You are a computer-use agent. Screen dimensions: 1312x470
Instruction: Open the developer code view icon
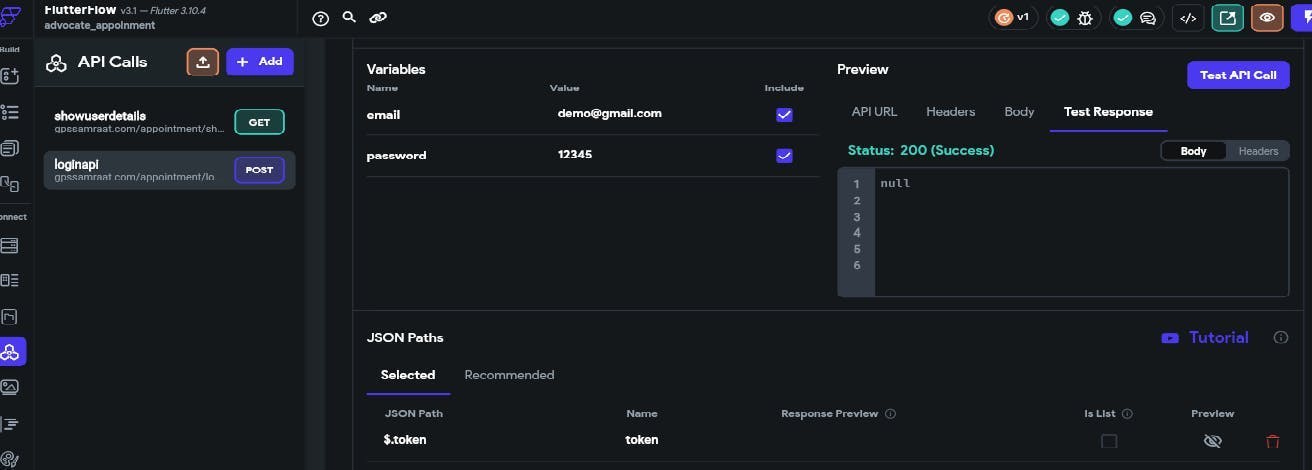pos(1188,18)
